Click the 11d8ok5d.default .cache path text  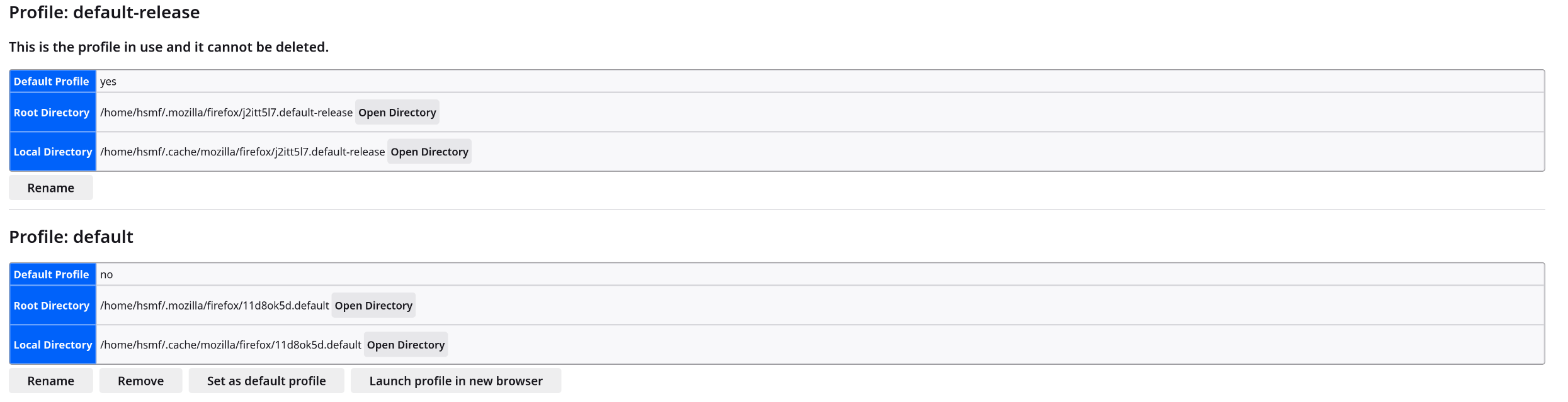[230, 345]
